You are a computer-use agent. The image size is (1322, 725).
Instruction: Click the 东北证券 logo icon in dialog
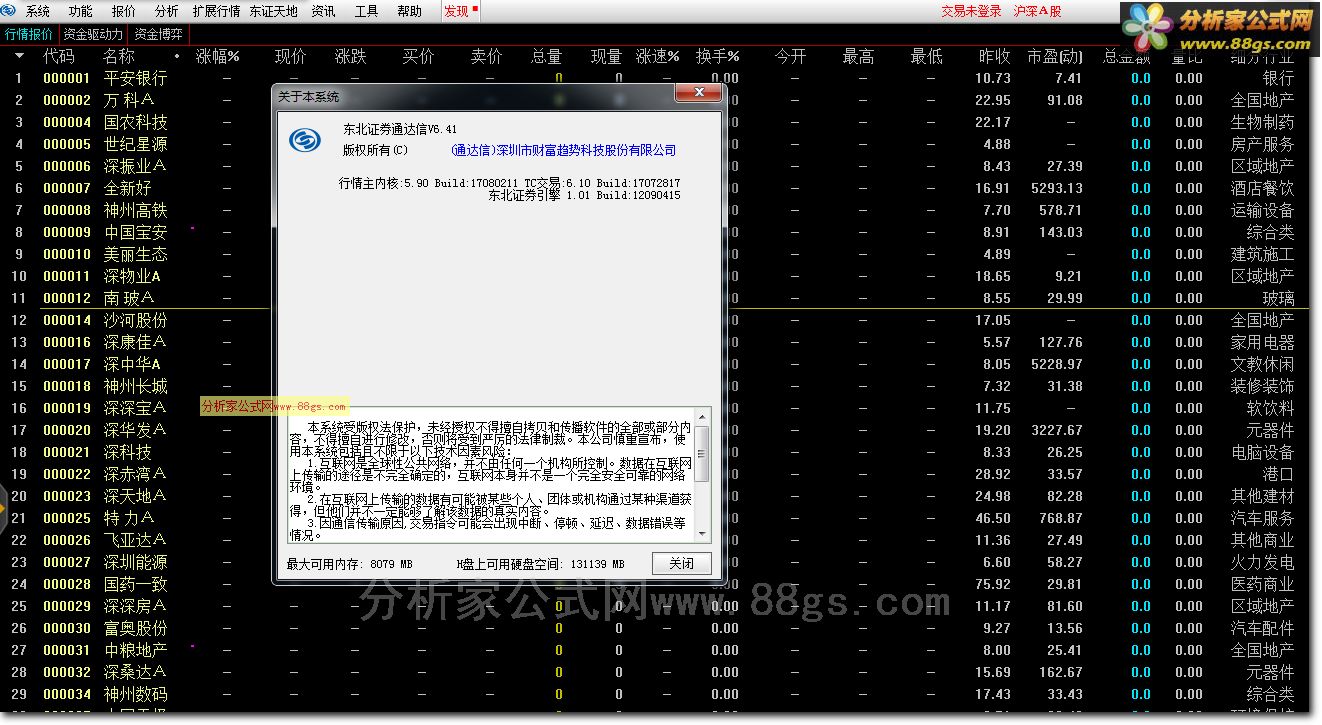[305, 140]
